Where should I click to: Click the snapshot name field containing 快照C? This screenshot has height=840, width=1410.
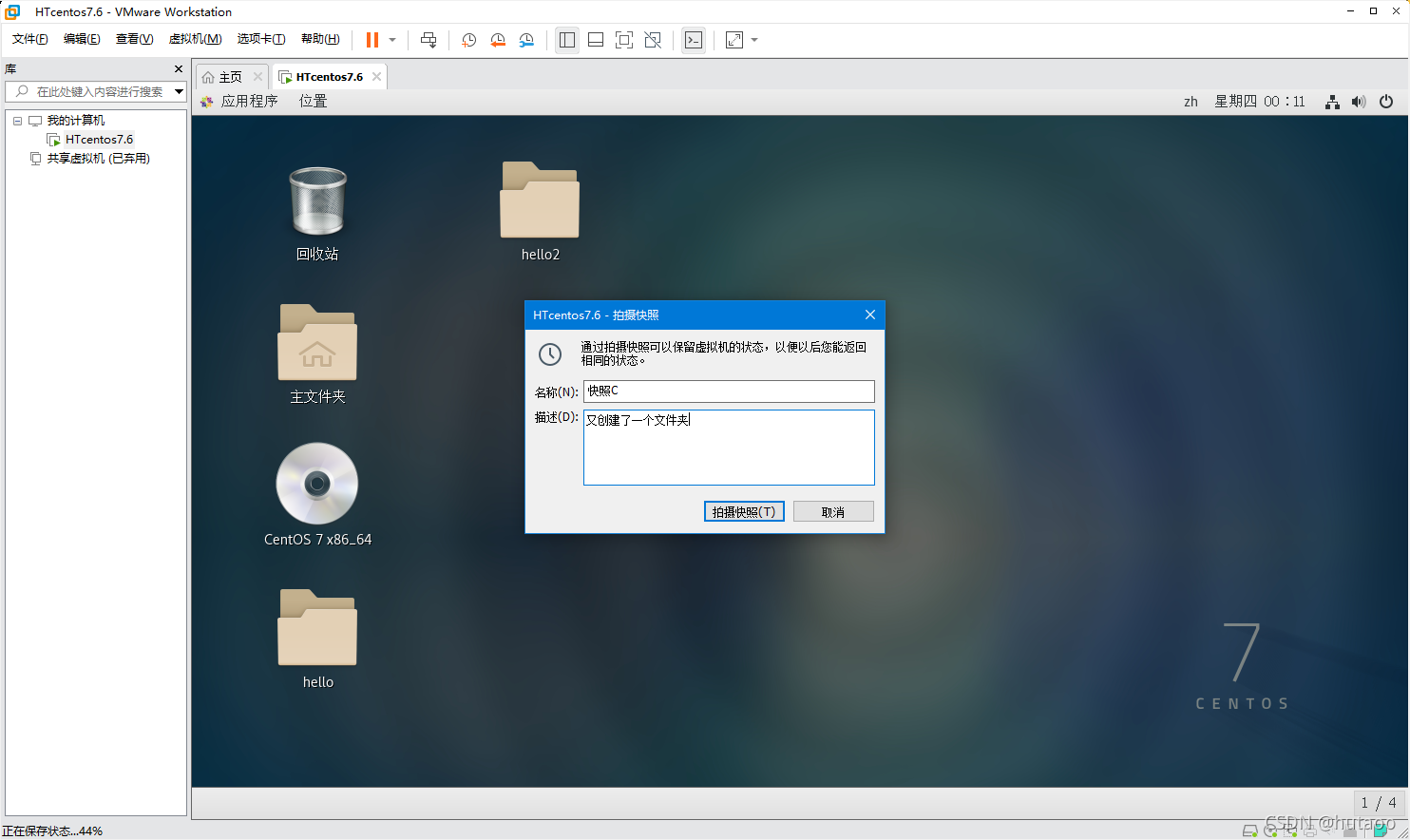point(729,391)
